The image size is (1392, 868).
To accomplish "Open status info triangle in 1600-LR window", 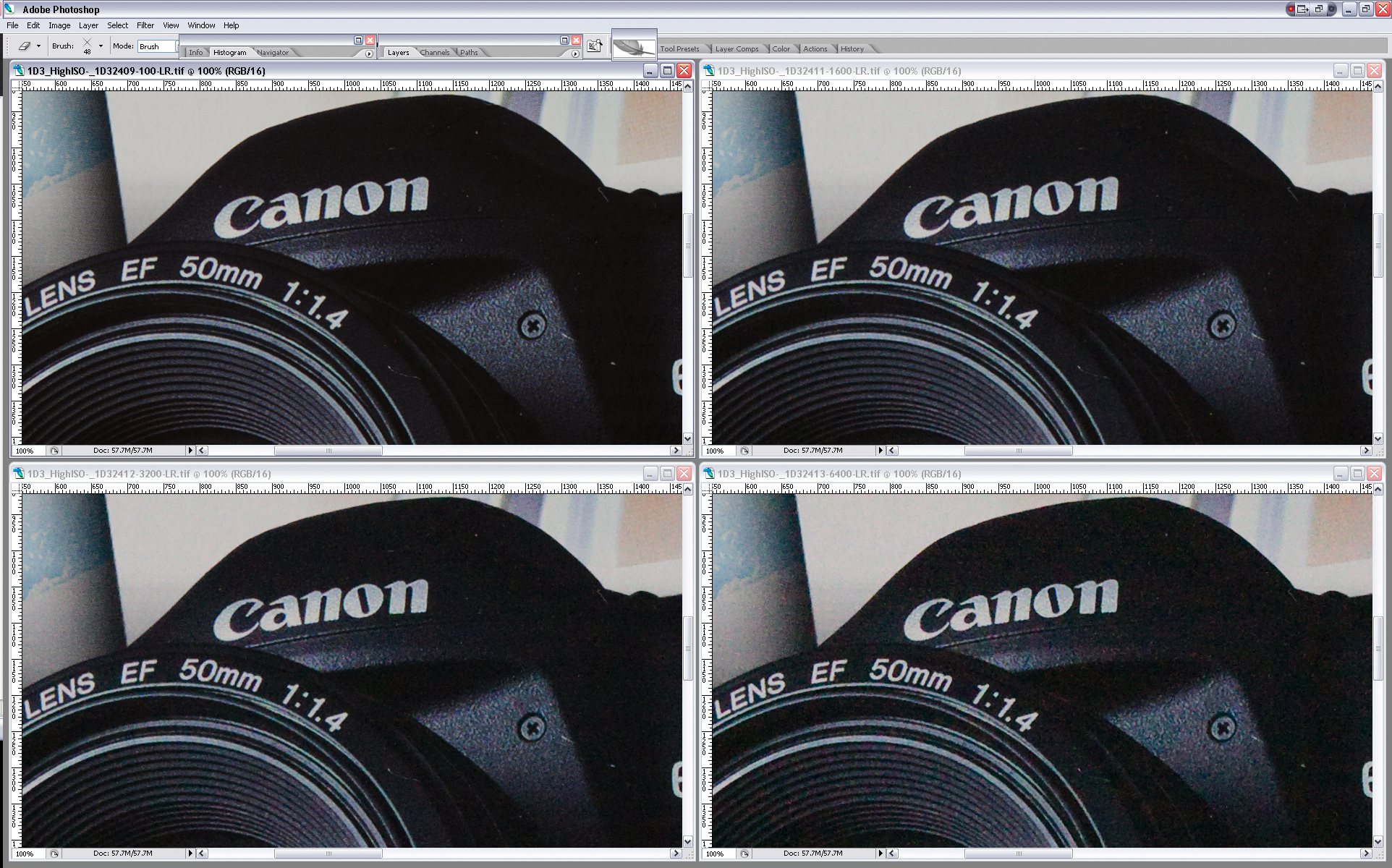I will [880, 451].
